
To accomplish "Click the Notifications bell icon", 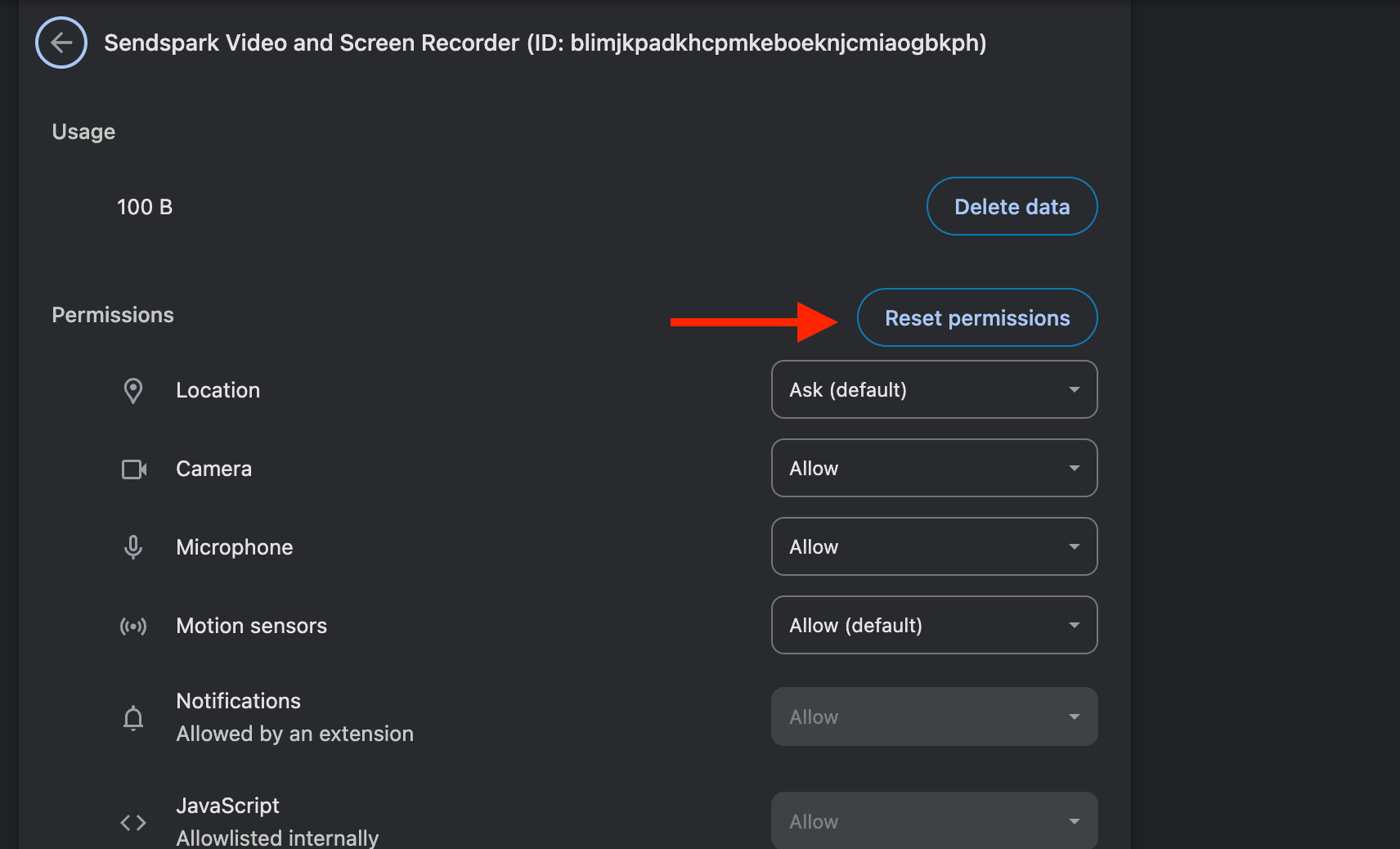I will point(133,717).
